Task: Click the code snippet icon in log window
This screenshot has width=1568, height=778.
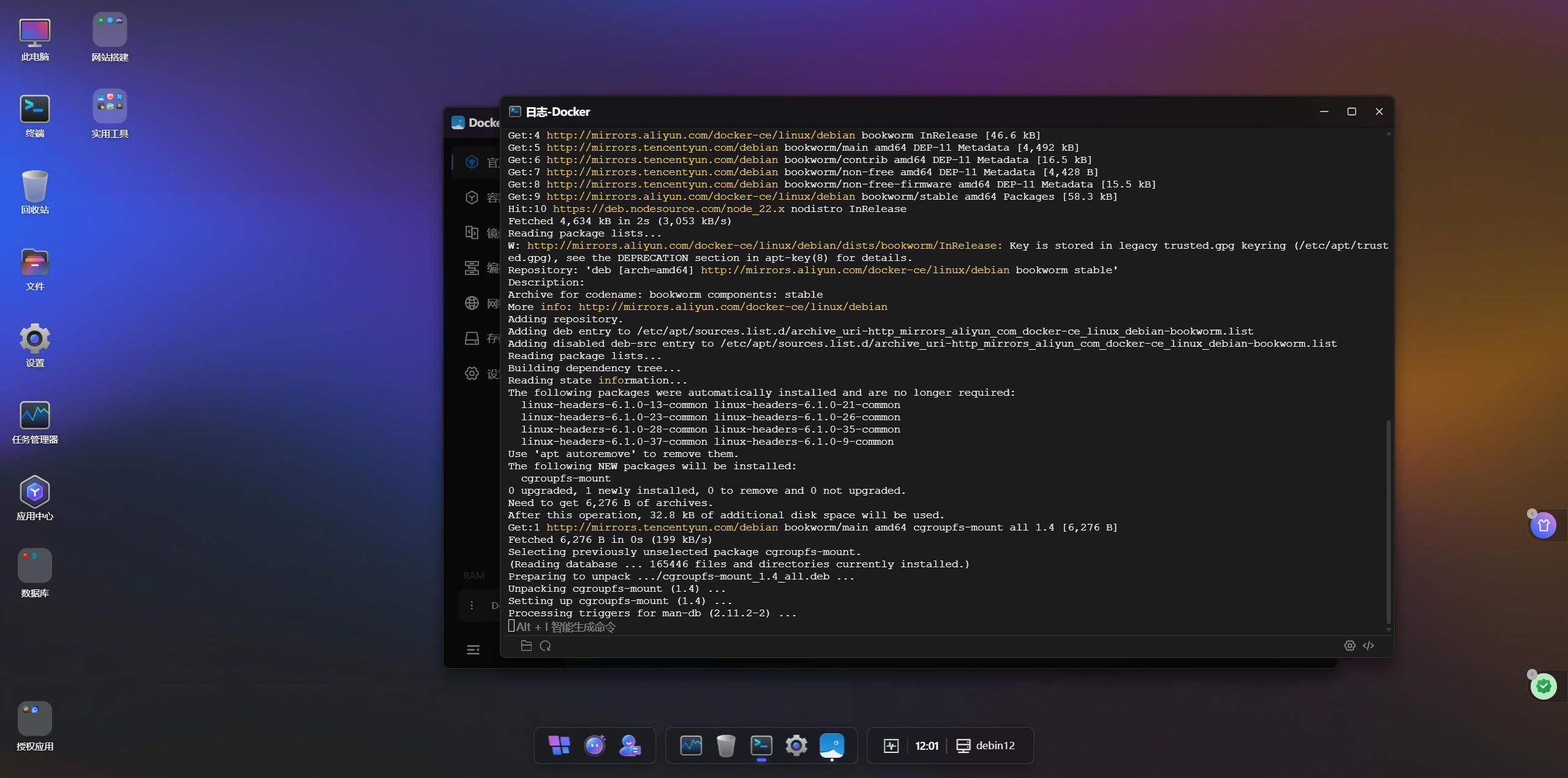Action: pyautogui.click(x=1368, y=646)
